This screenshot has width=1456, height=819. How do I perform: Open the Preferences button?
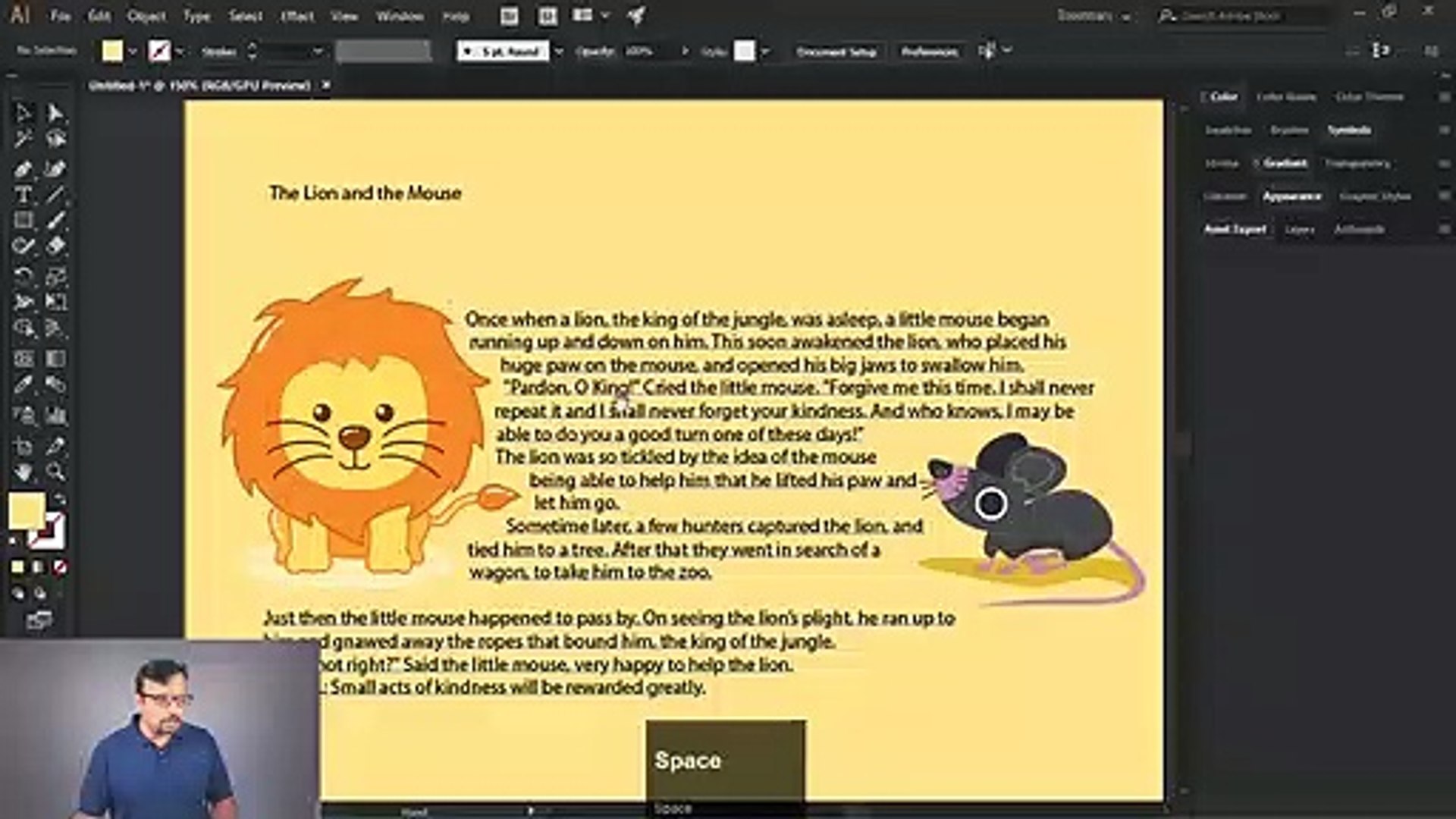tap(930, 52)
